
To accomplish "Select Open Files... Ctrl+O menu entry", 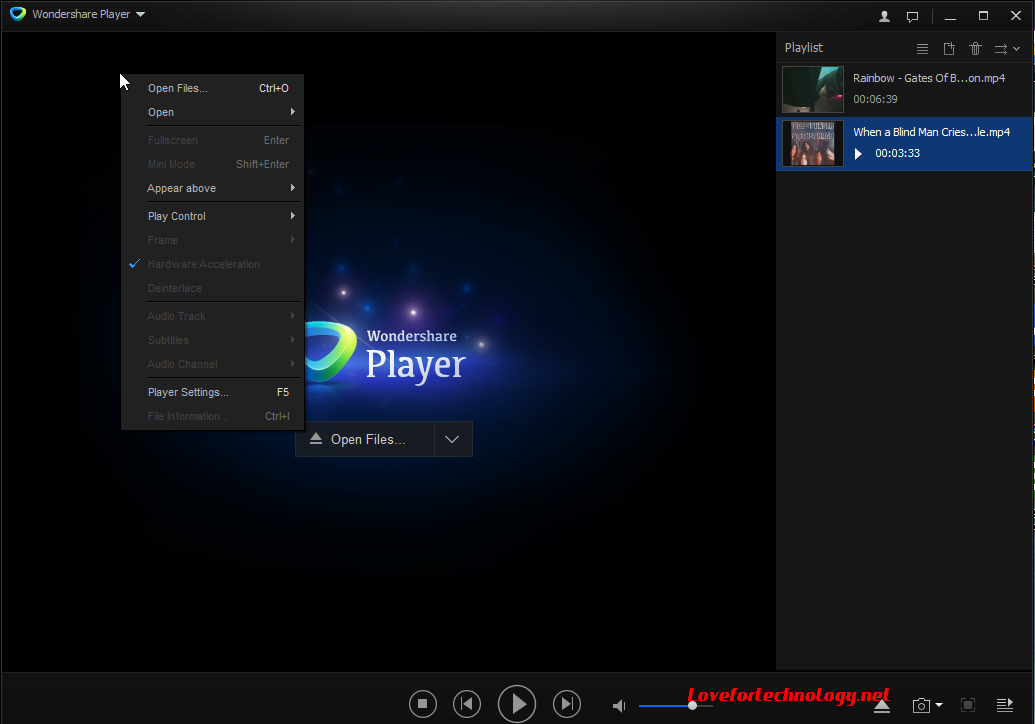I will 212,88.
